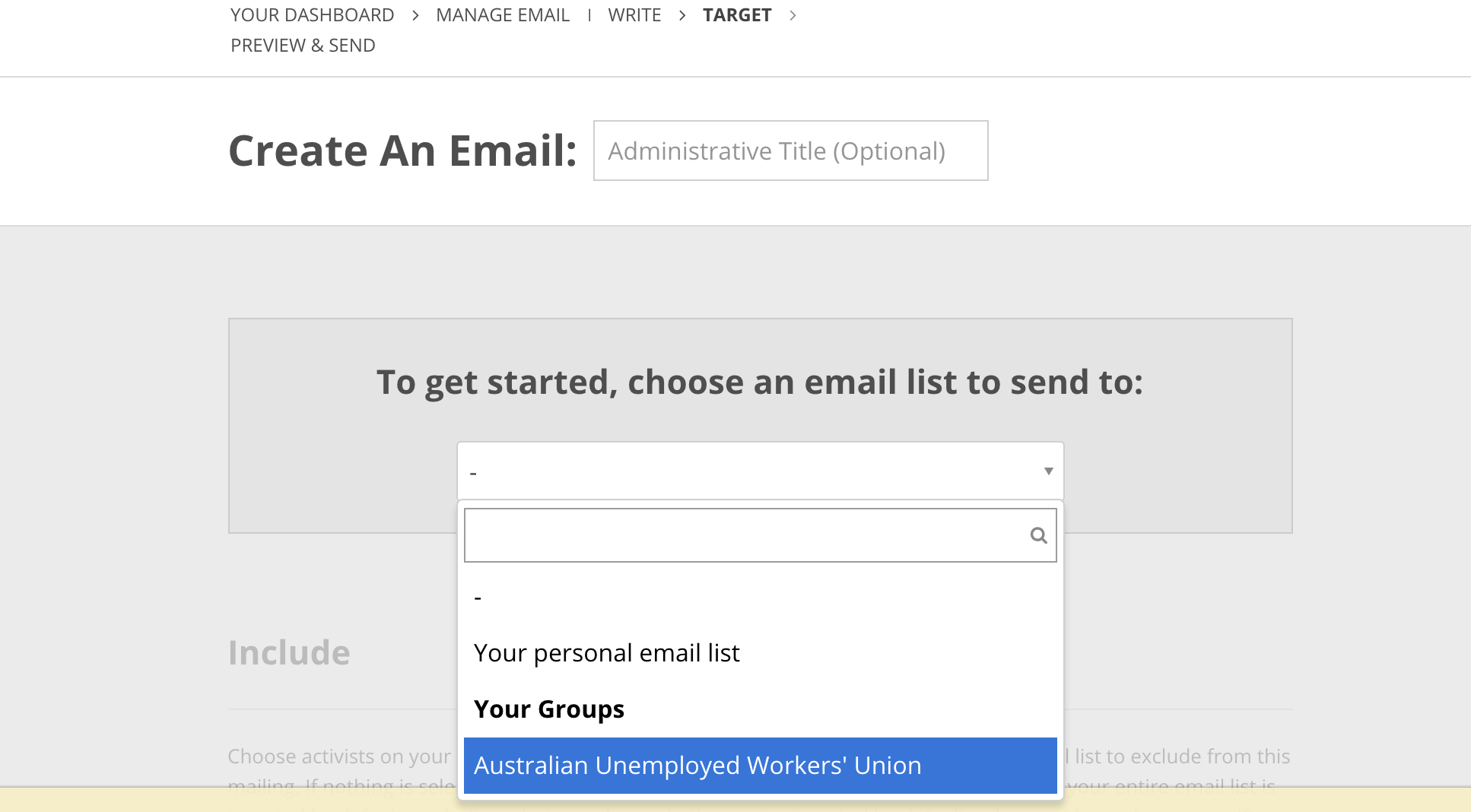Click the Create An Email heading
1471x812 pixels.
[402, 151]
